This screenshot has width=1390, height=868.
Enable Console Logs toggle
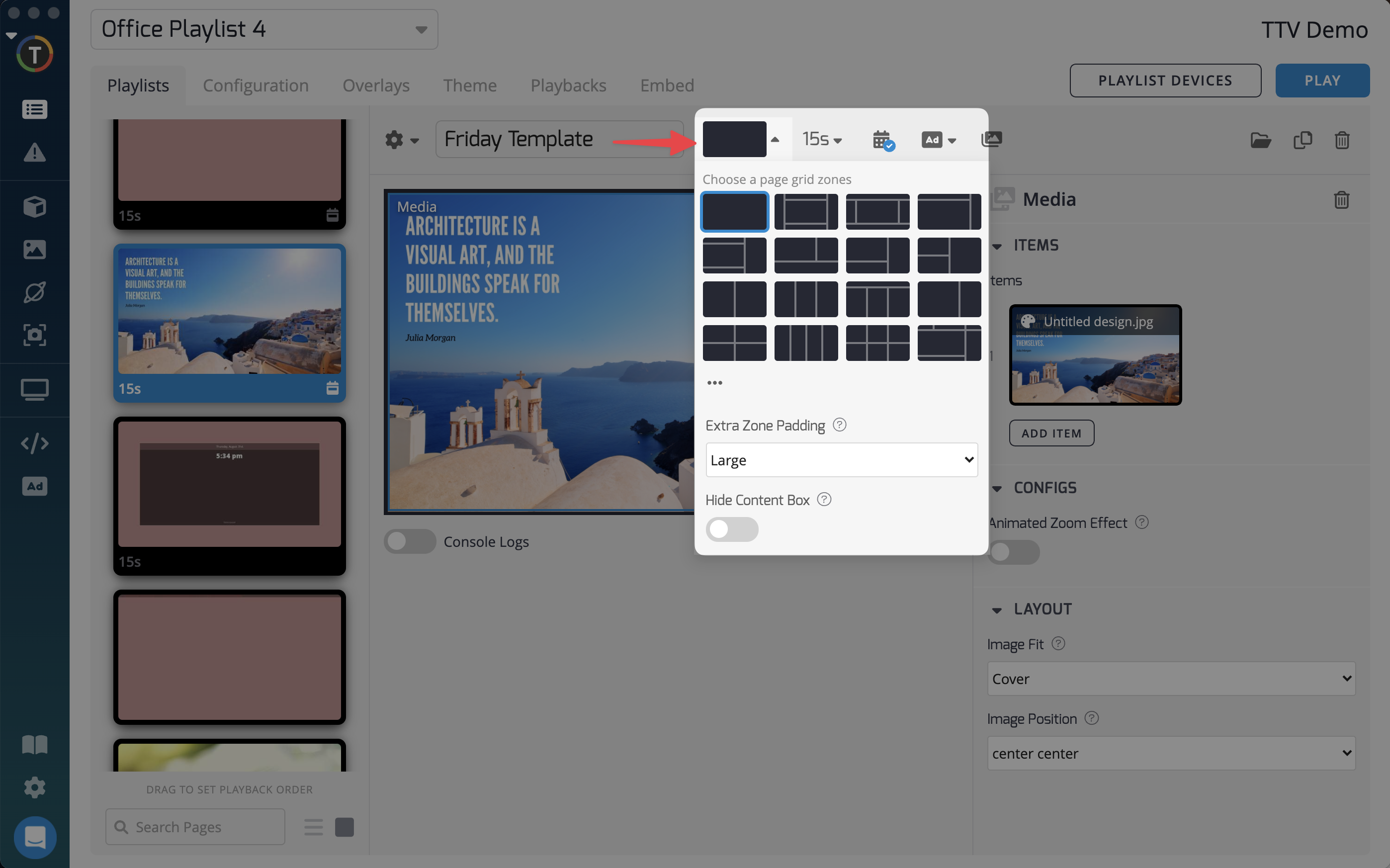[409, 541]
